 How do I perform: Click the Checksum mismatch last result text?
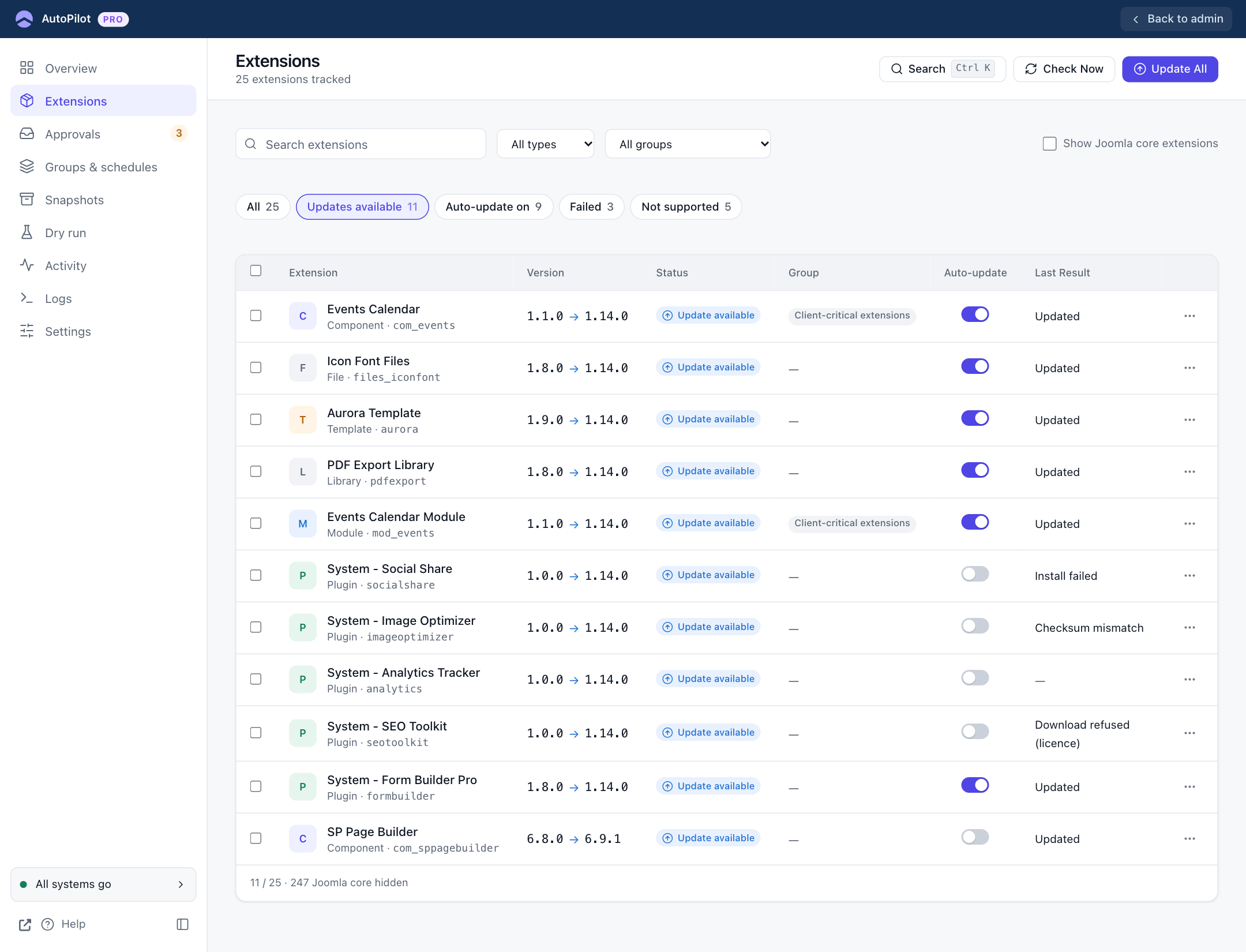click(x=1089, y=628)
